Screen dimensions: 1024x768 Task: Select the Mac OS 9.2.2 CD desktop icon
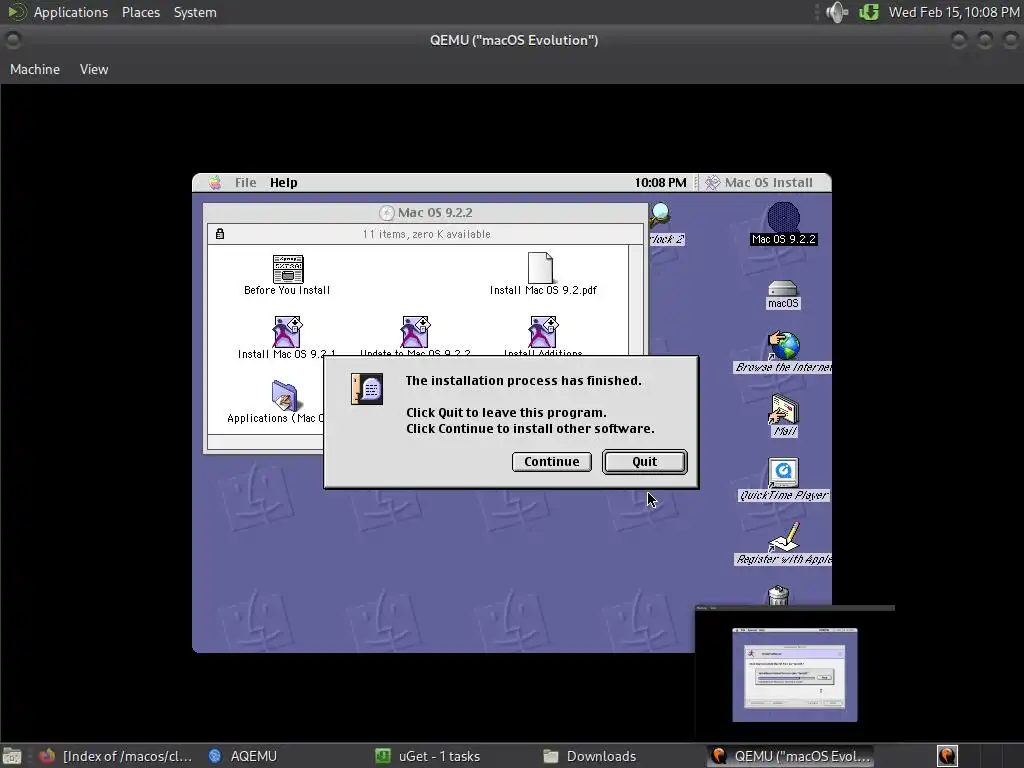pos(783,217)
